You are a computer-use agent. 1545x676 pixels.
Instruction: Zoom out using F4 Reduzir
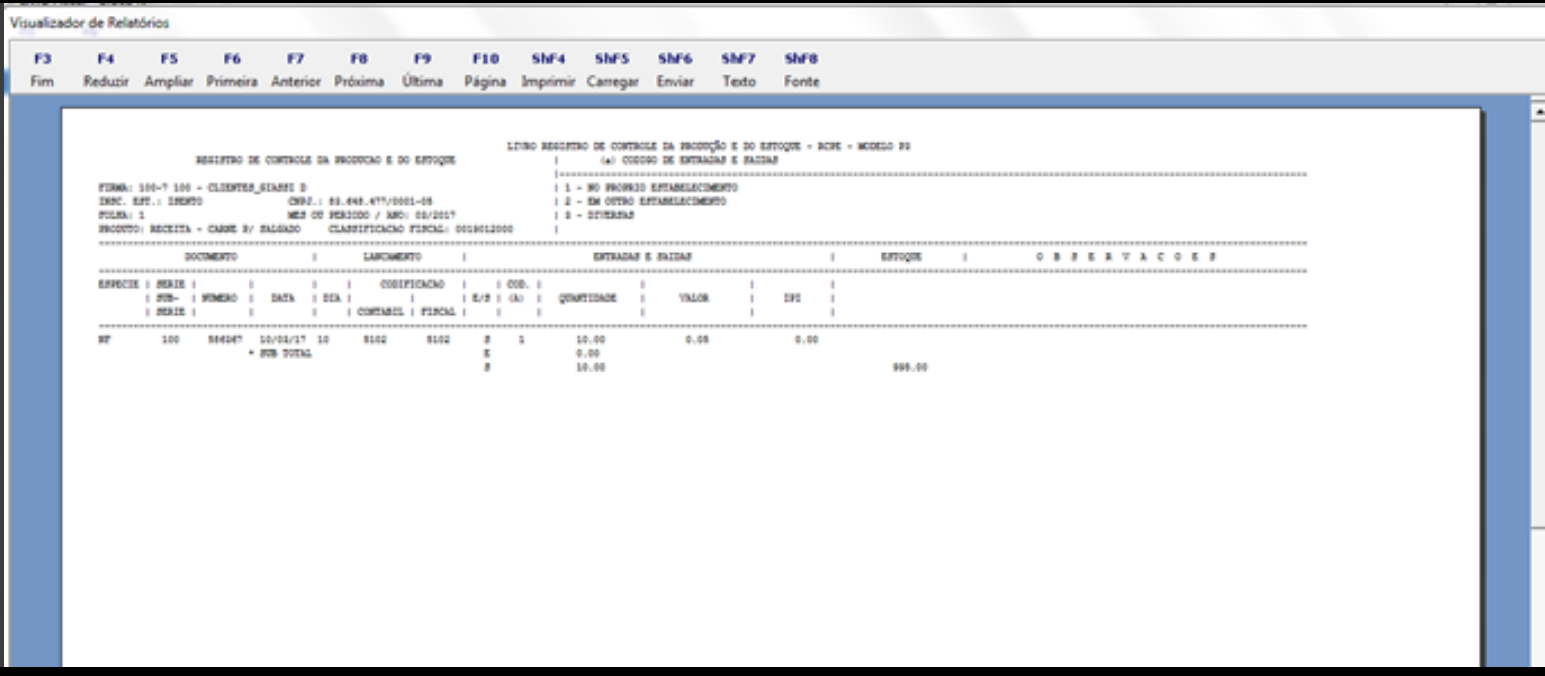(x=106, y=70)
